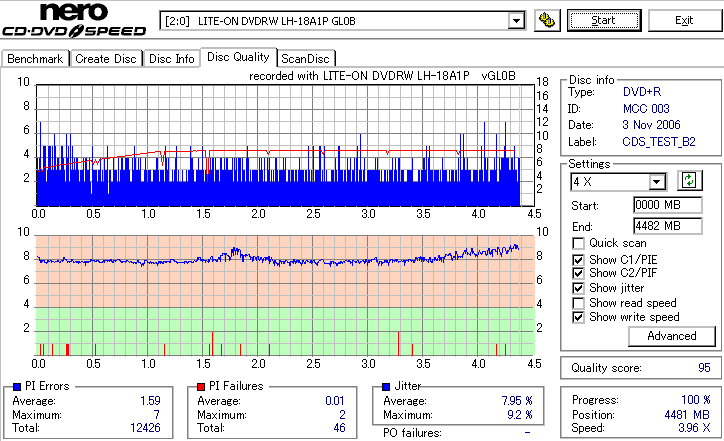
Task: Go to the ScanDisc tab
Action: coord(305,59)
